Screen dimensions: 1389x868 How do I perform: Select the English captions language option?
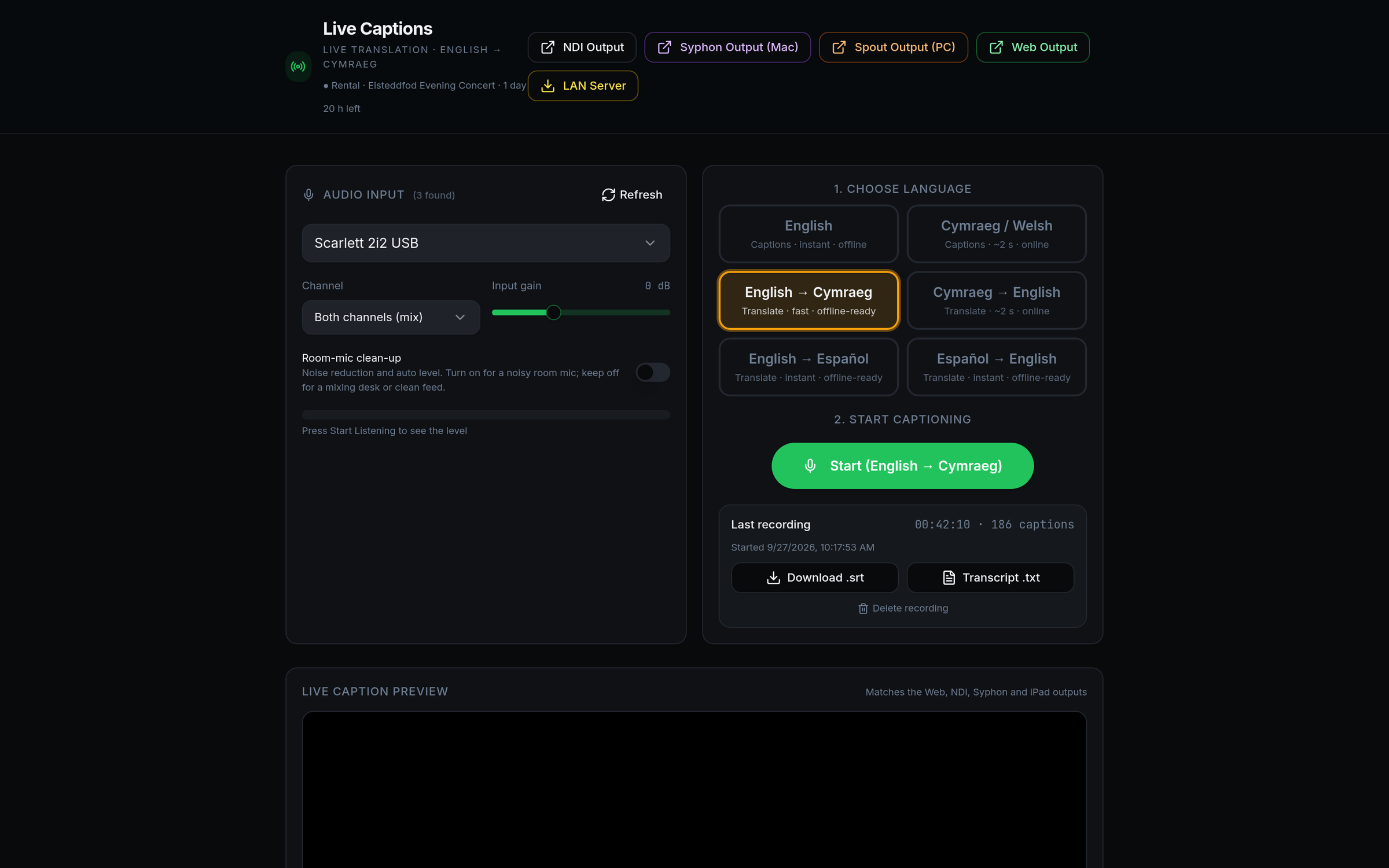pyautogui.click(x=809, y=234)
